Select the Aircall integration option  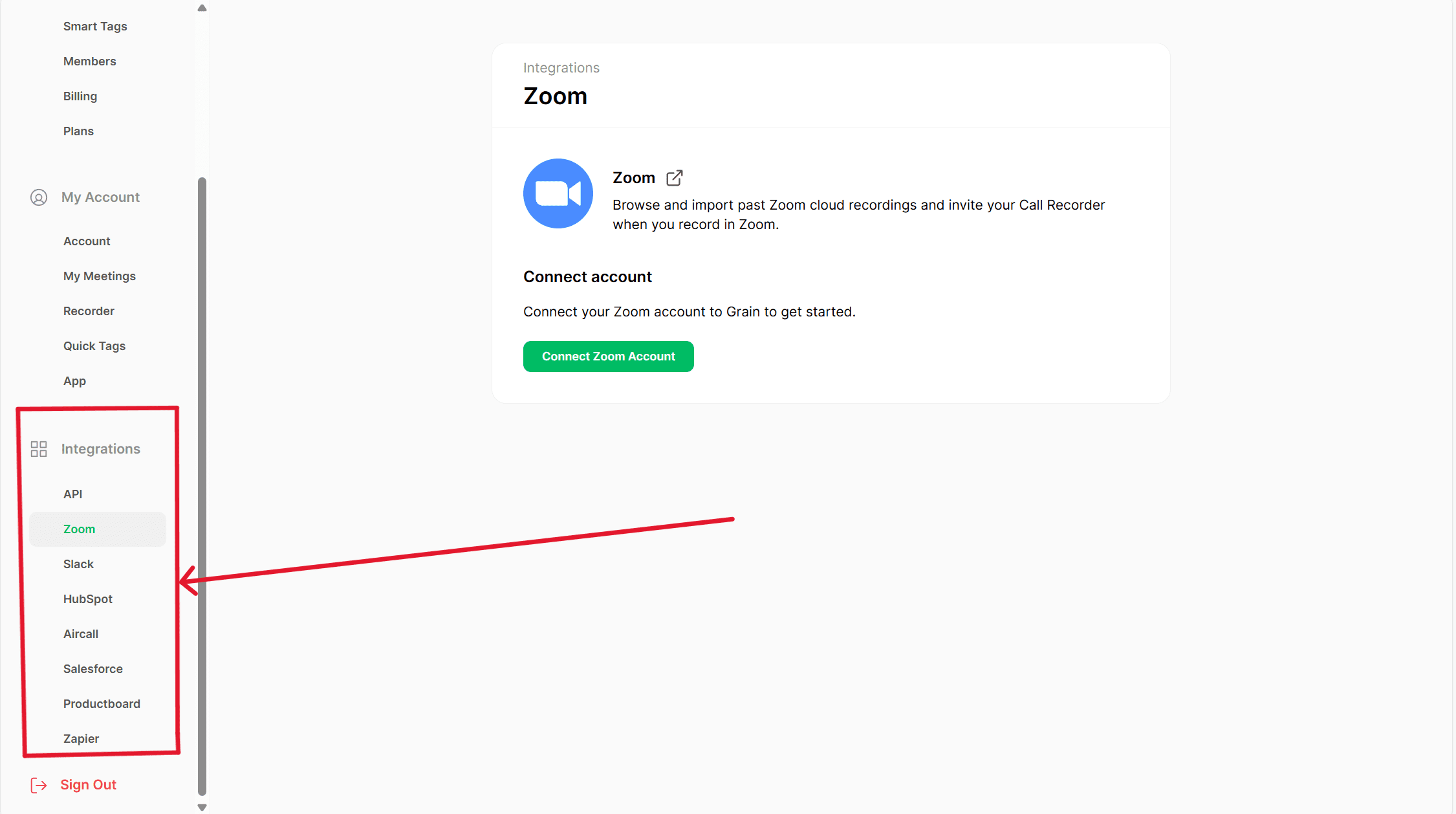tap(80, 633)
